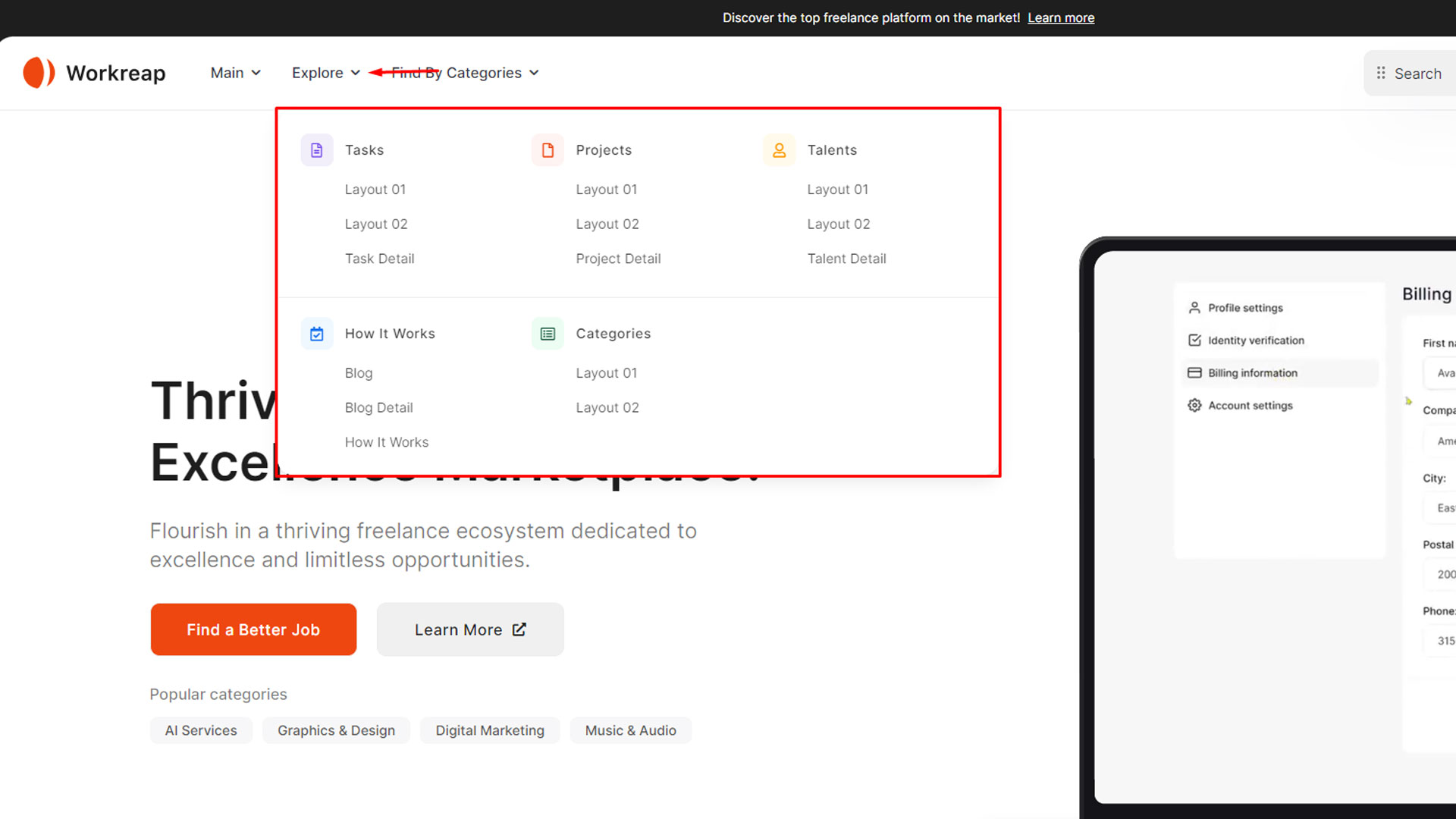Follow the Learn more banner link
This screenshot has width=1456, height=819.
[1060, 17]
